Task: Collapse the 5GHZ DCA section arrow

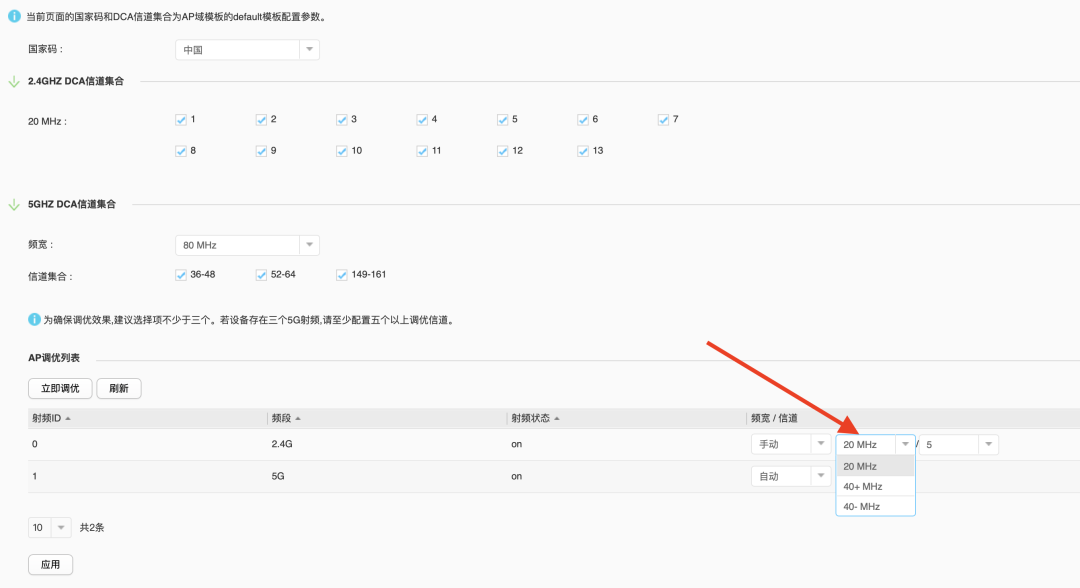Action: pos(14,205)
